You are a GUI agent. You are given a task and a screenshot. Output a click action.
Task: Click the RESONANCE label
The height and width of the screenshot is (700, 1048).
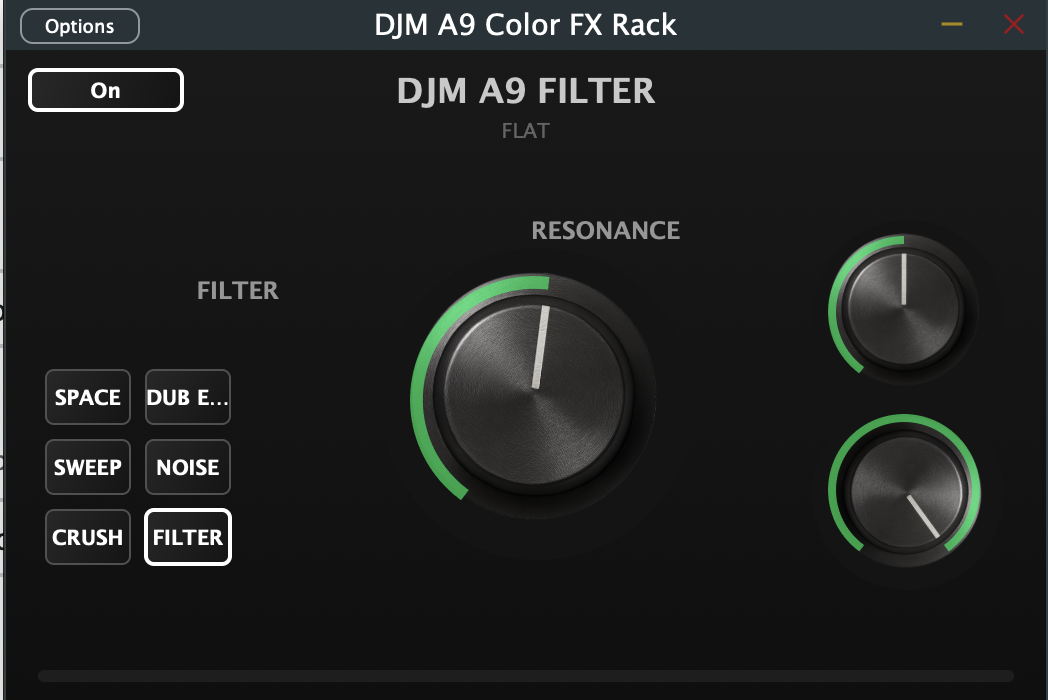point(606,231)
